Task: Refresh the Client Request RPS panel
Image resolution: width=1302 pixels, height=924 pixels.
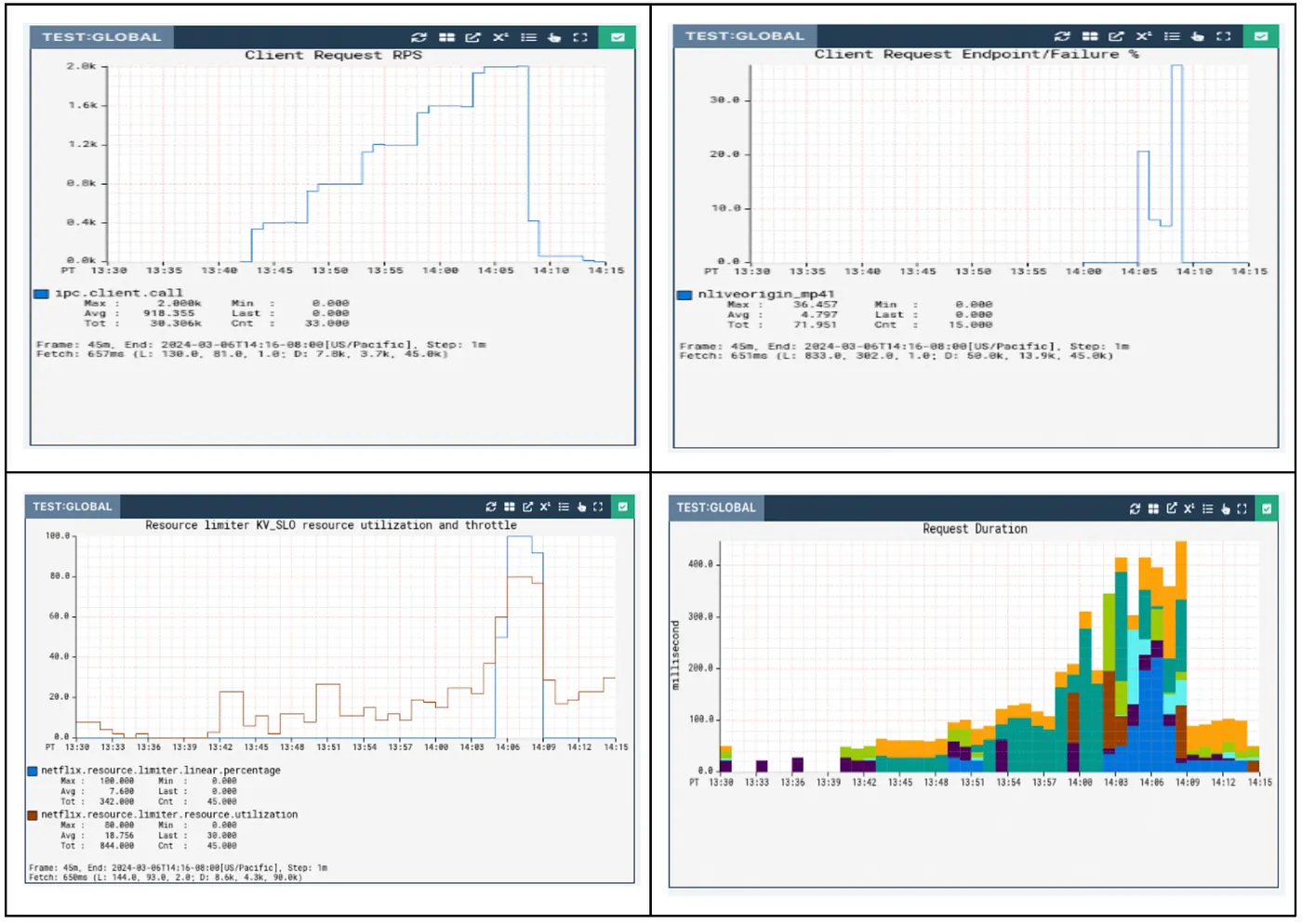Action: tap(419, 37)
